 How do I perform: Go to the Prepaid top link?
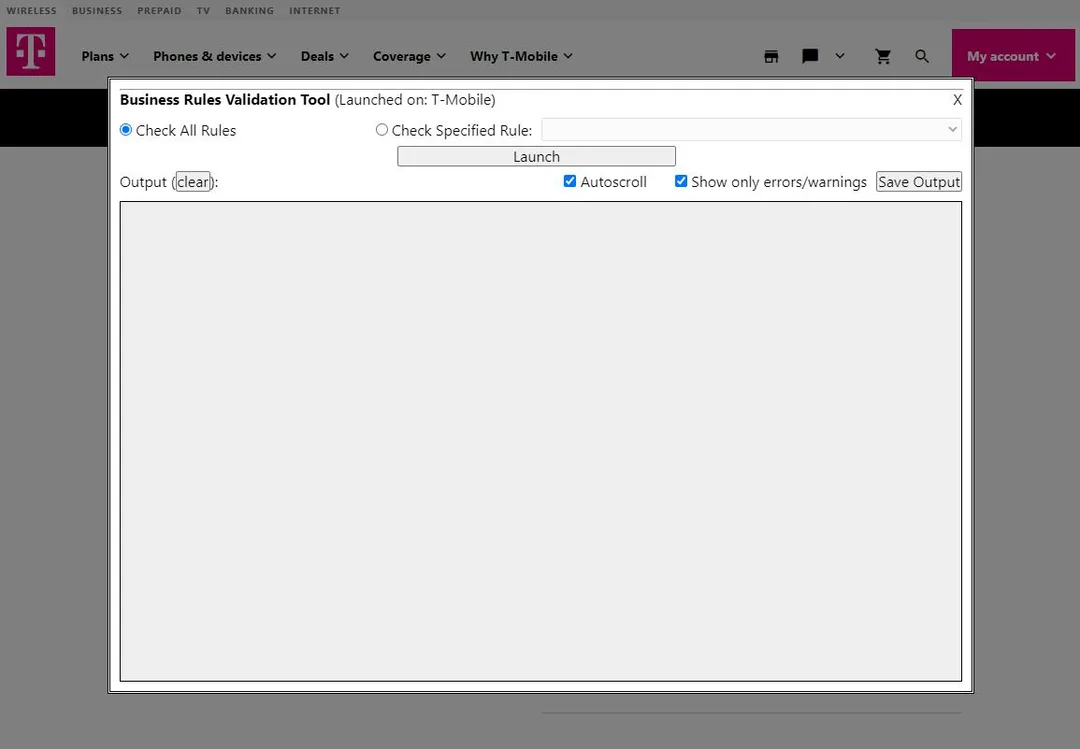coord(159,11)
